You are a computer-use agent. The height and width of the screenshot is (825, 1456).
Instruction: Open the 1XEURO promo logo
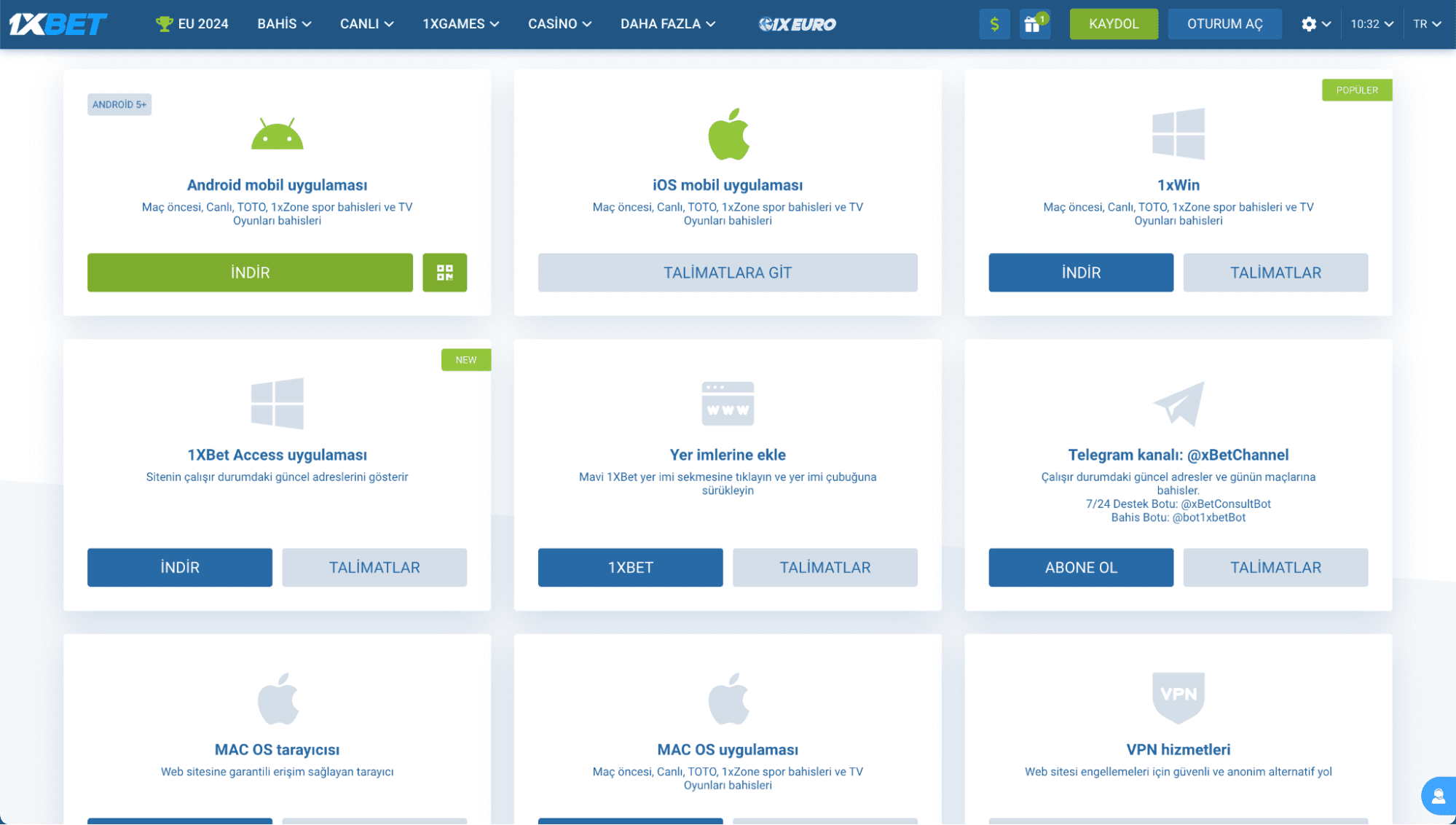coord(797,24)
